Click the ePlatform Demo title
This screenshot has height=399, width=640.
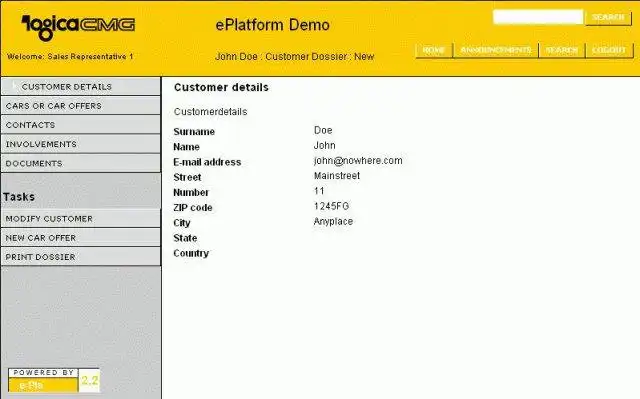pos(272,25)
